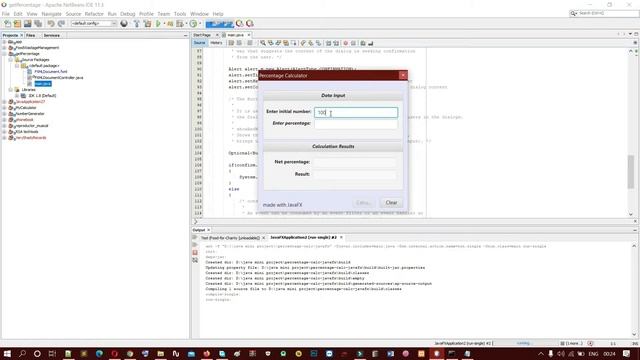Viewport: 640px width, 360px height.
Task: Click the red Stop icon in Output
Action: (x=195, y=252)
